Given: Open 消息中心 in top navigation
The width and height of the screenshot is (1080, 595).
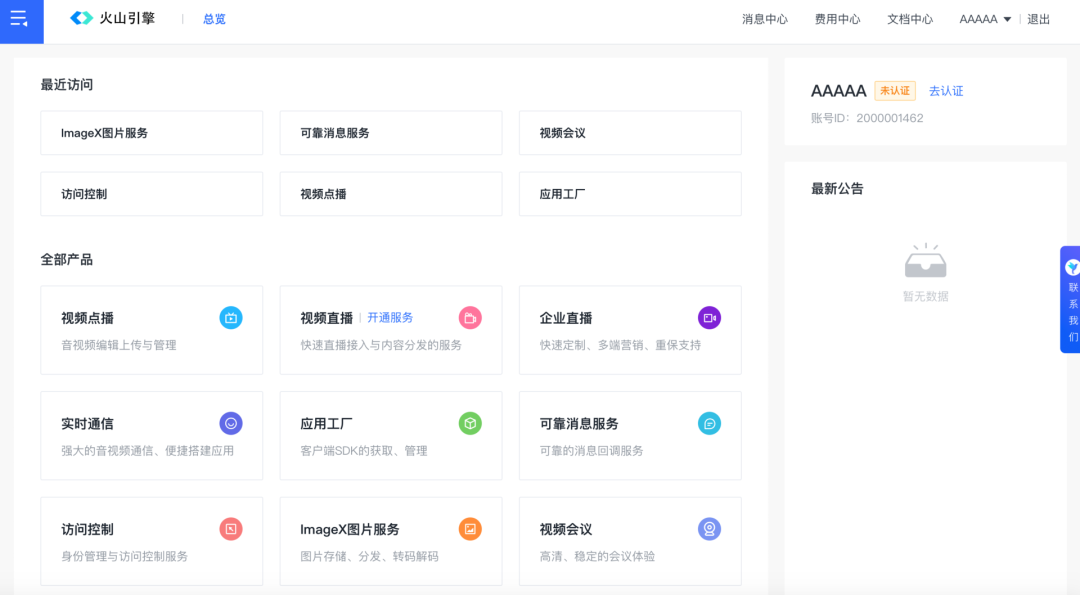Looking at the screenshot, I should pos(764,19).
